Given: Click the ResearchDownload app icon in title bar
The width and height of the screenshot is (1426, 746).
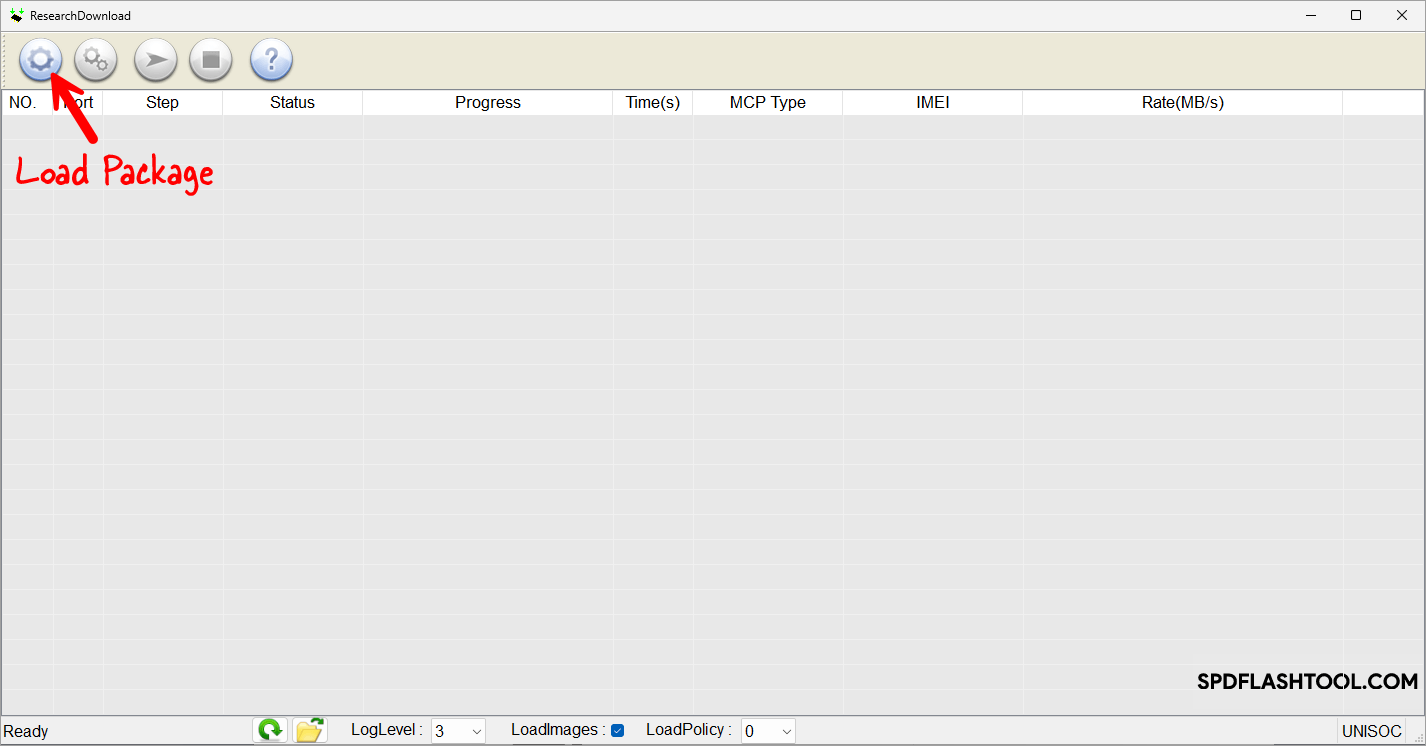Looking at the screenshot, I should [16, 15].
